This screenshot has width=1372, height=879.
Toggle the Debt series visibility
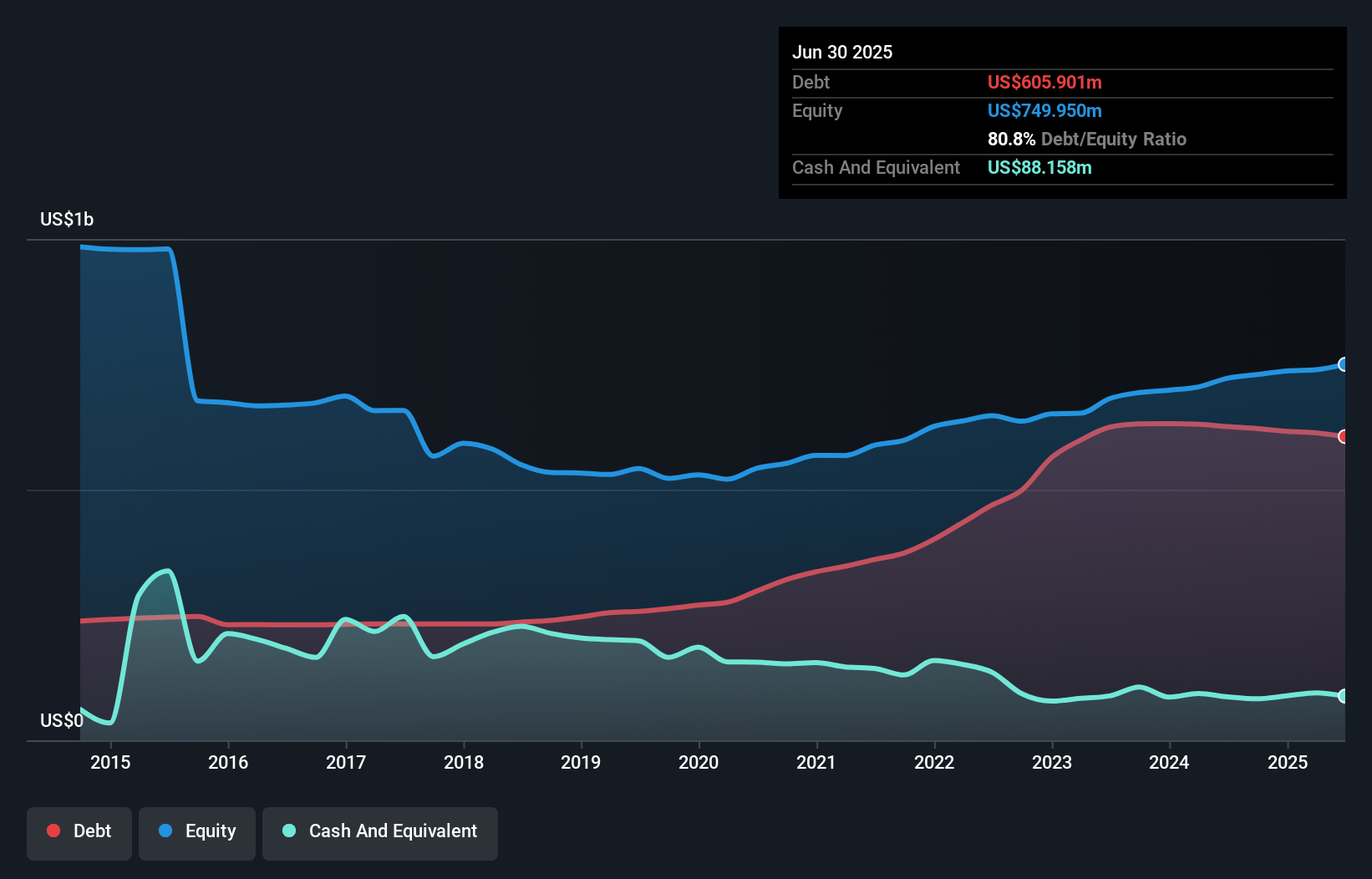[x=79, y=832]
